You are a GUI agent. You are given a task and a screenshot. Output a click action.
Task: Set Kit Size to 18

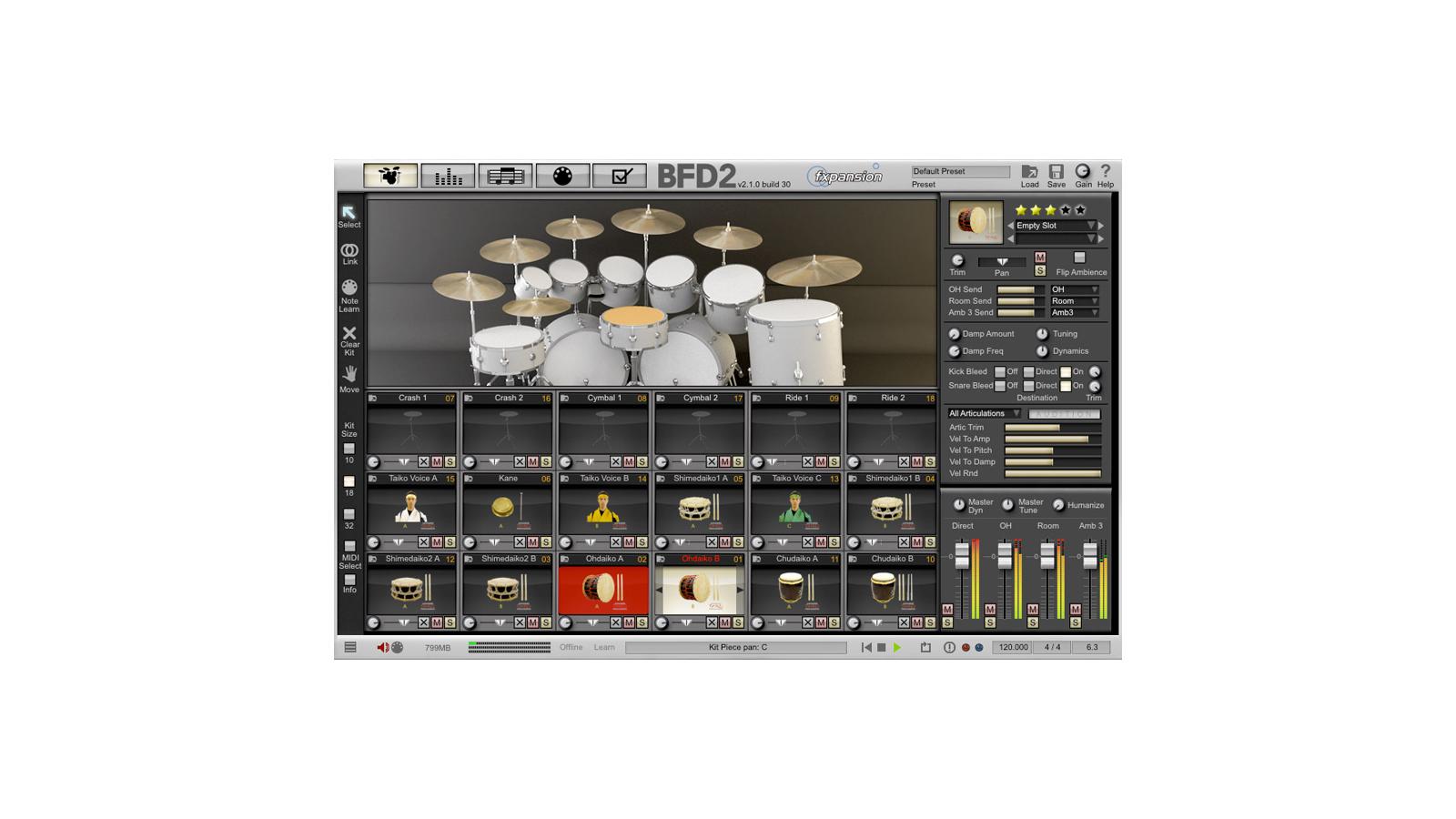(x=349, y=481)
